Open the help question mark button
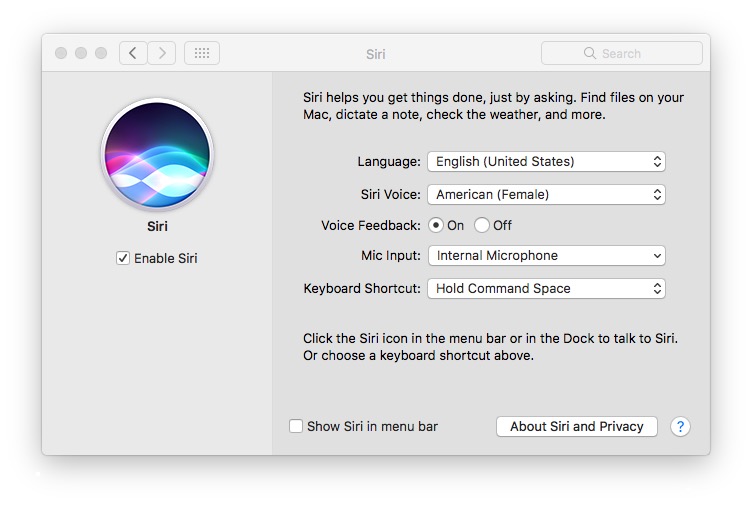This screenshot has width=752, height=505. pos(680,426)
